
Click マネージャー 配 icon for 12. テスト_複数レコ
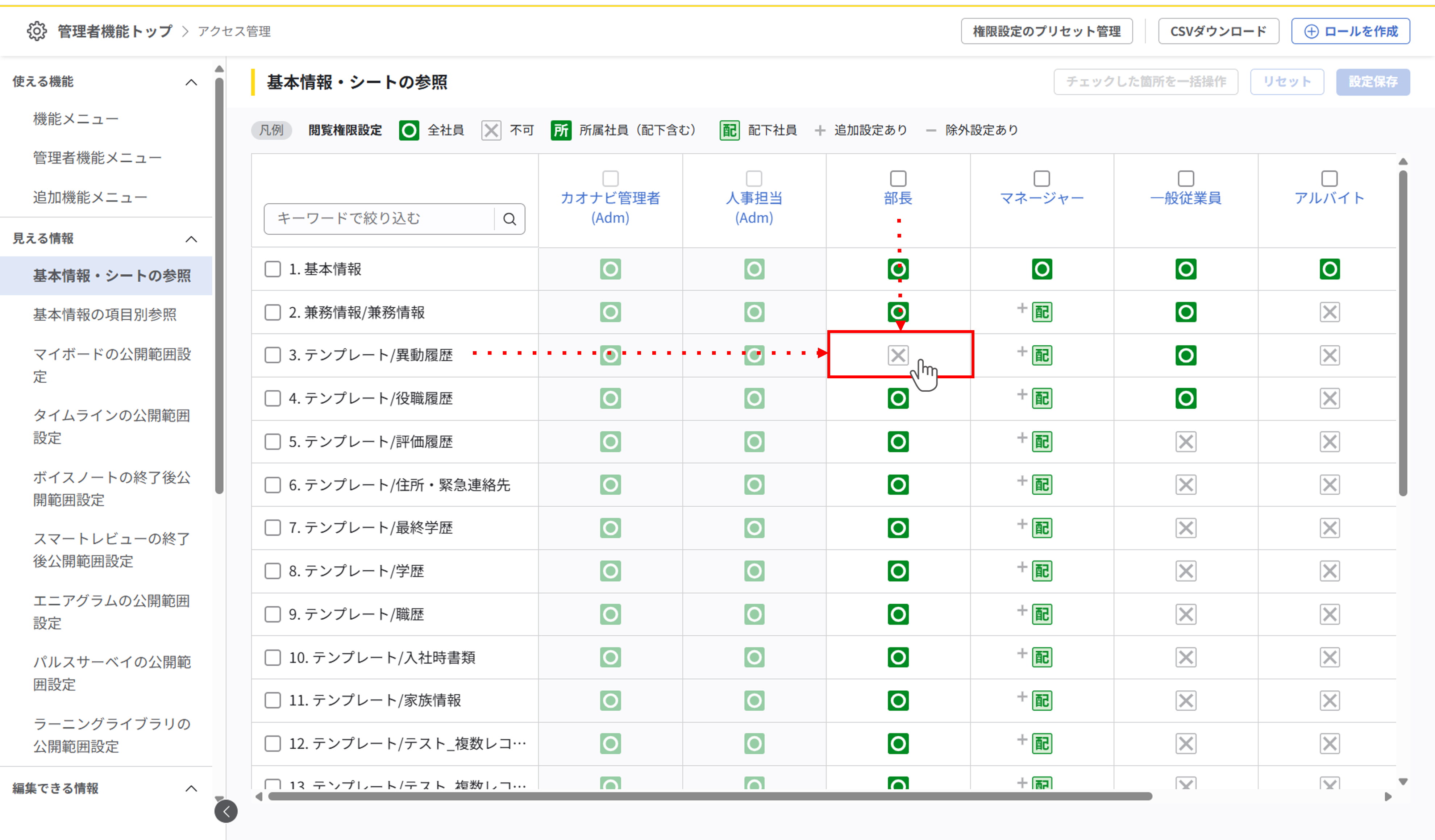(1042, 744)
